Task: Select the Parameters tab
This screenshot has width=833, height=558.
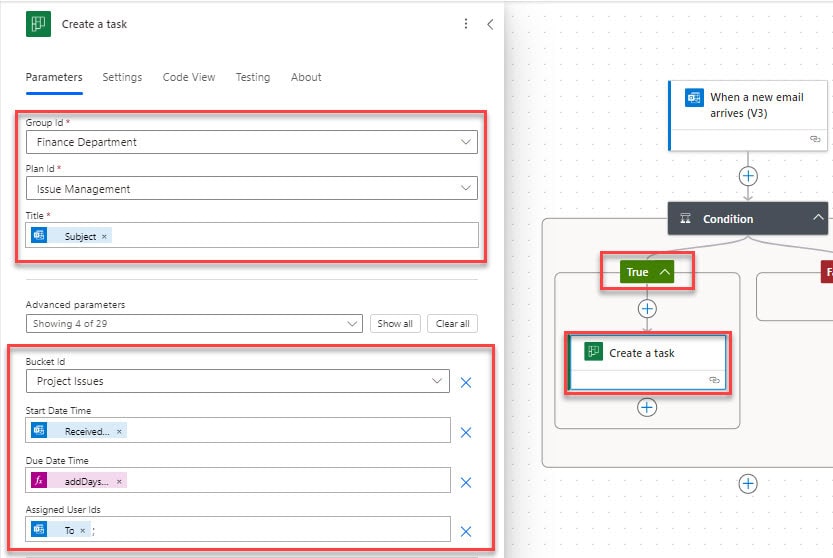Action: 54,77
